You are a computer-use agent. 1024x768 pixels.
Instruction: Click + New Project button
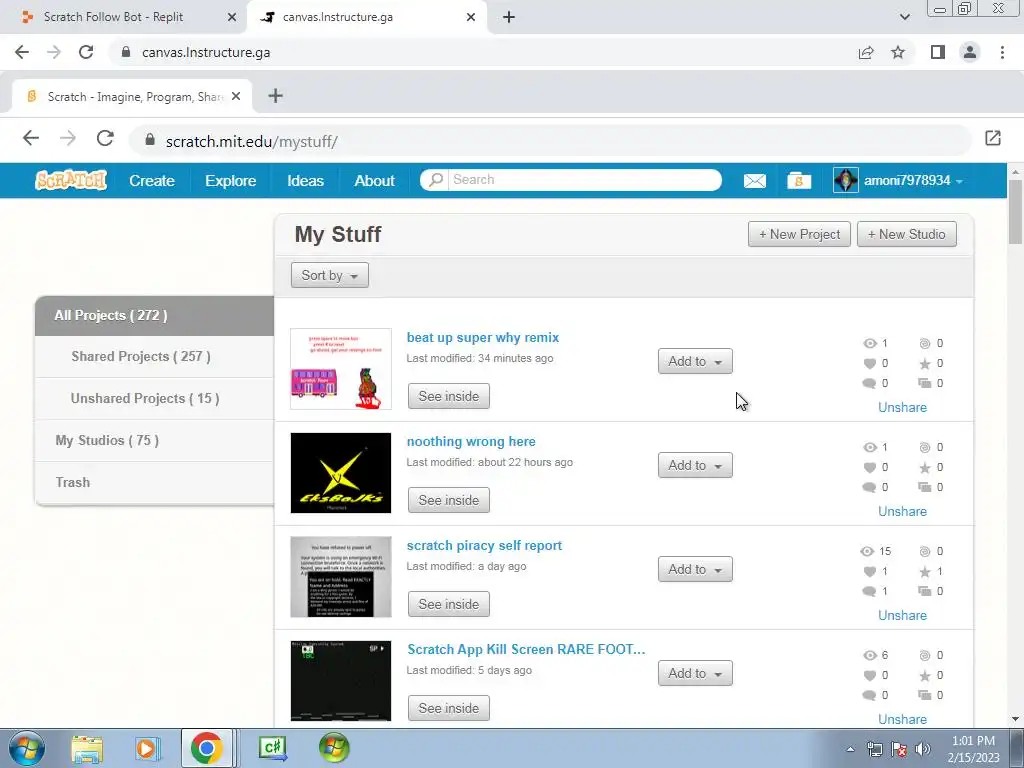(x=799, y=234)
